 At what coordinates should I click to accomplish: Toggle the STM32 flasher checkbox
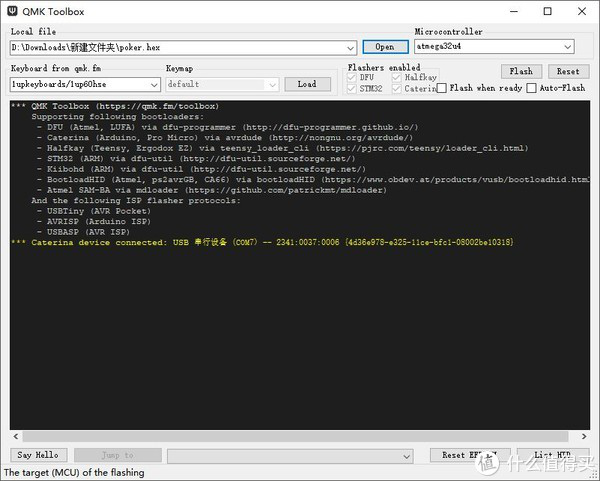coord(351,89)
